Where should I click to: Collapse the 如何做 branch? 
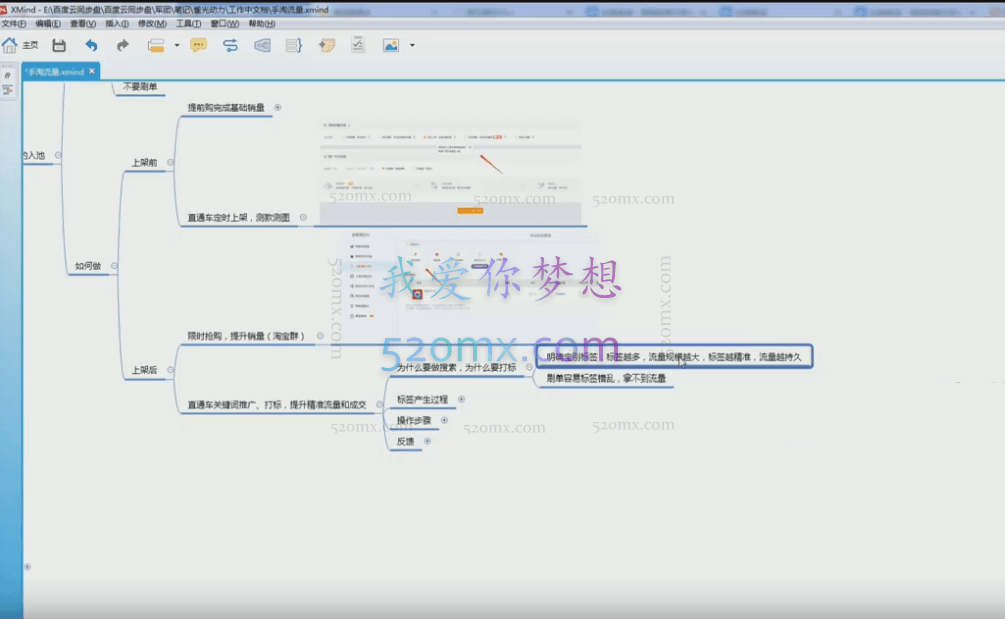[114, 266]
